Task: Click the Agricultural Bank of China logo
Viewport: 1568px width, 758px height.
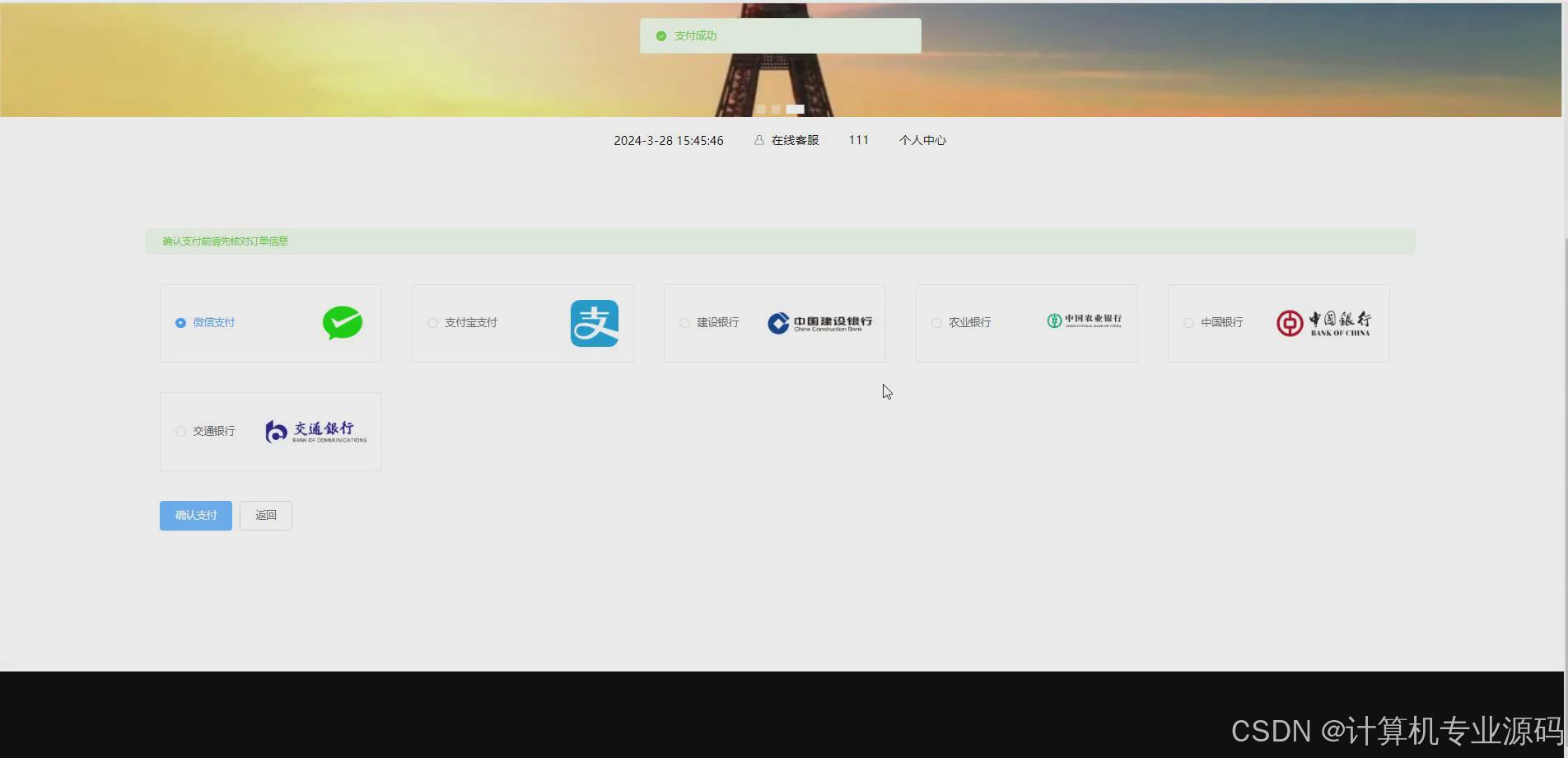Action: [1083, 321]
